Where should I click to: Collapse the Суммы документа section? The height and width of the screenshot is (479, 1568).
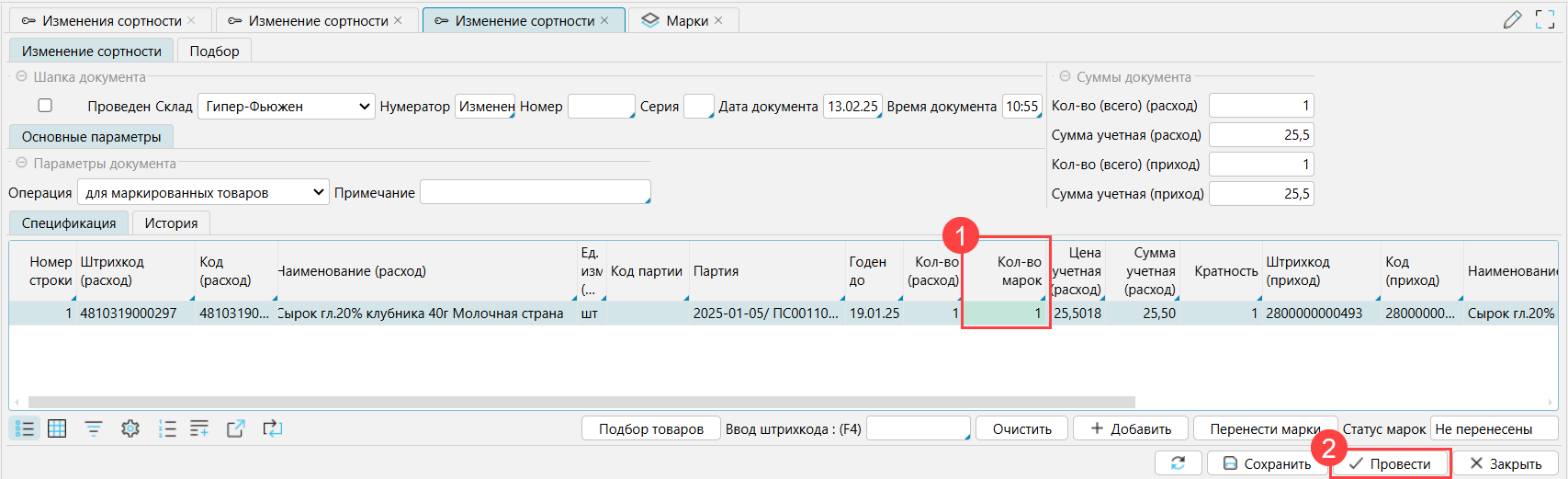(x=1065, y=77)
